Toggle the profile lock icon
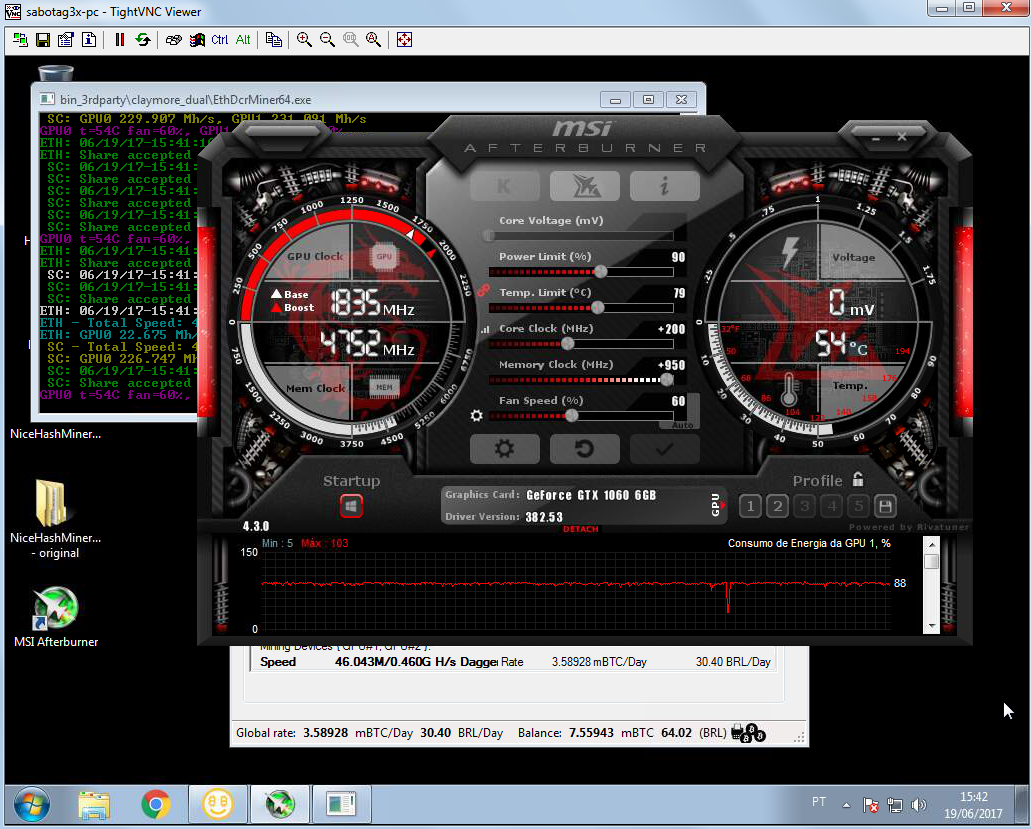The image size is (1031, 829). tap(858, 479)
